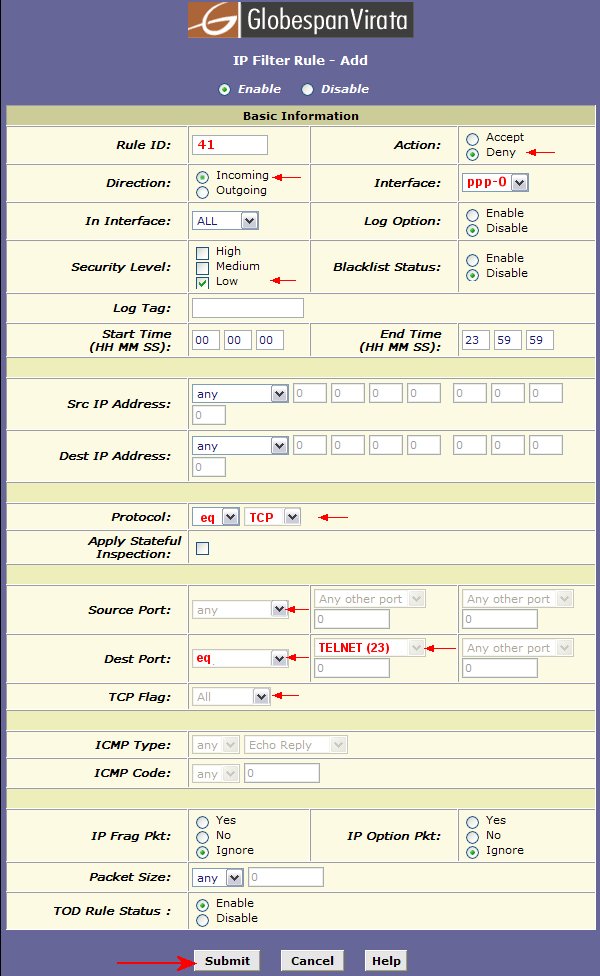Set Direction to Incoming

pos(202,177)
